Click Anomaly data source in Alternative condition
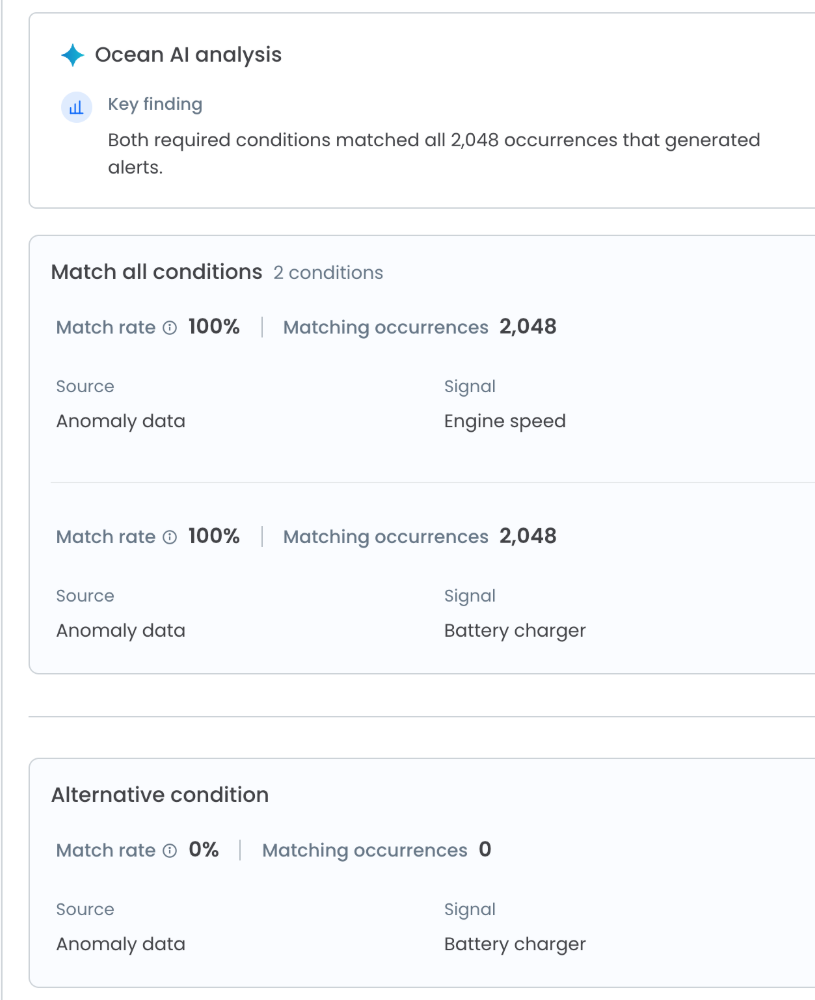 pos(121,945)
